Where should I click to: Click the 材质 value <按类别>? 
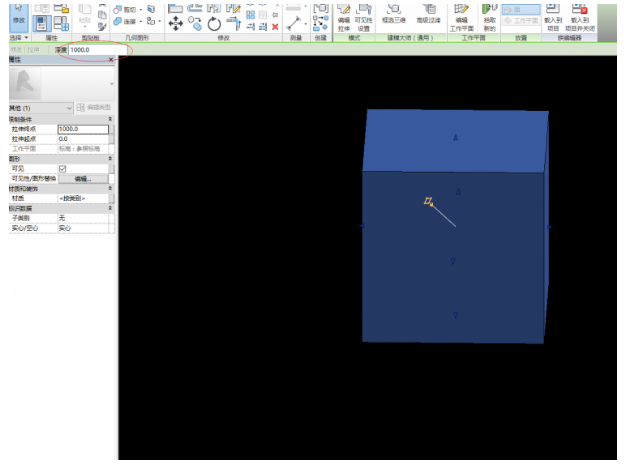coord(83,198)
